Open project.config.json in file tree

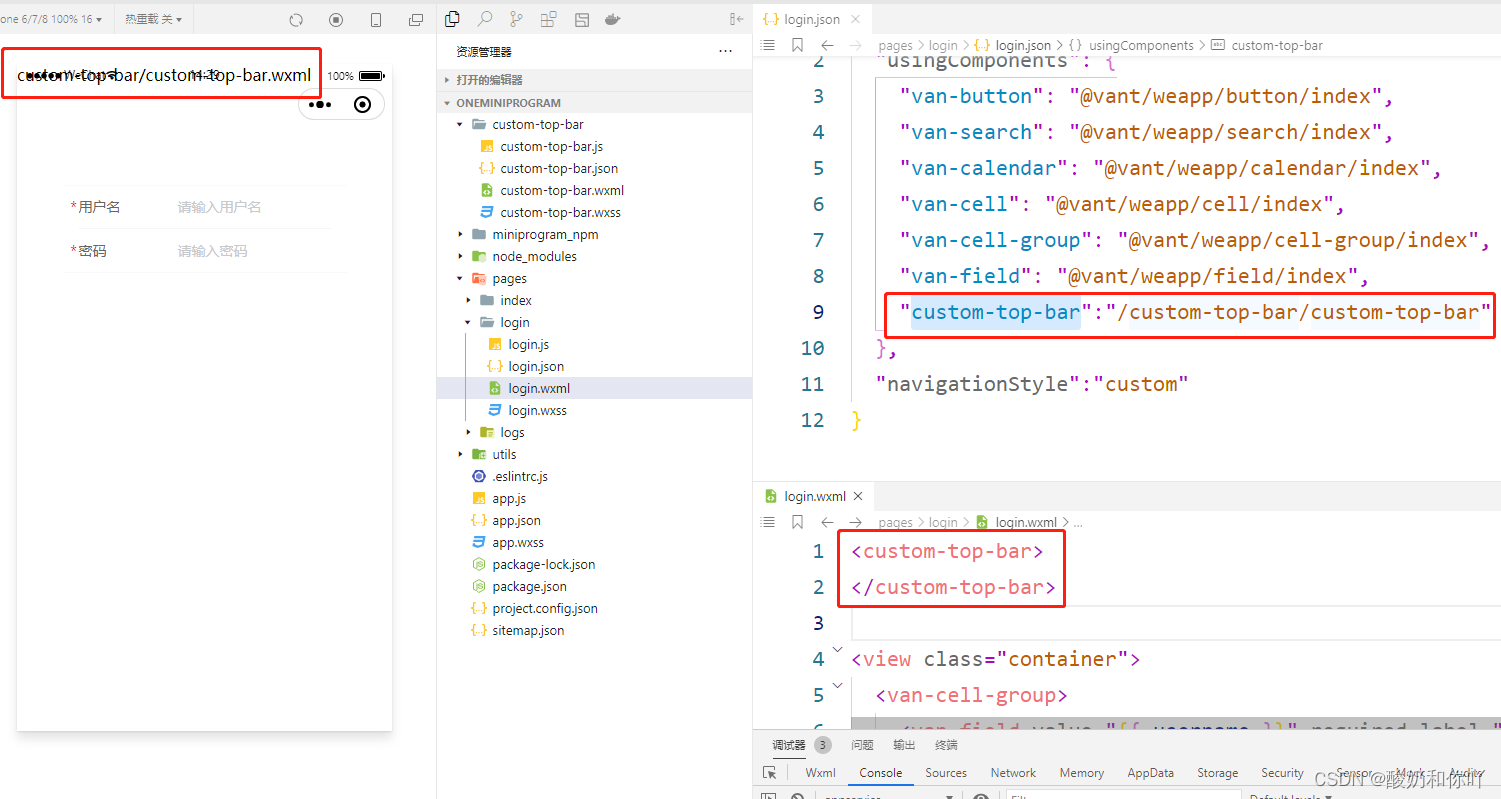[544, 608]
